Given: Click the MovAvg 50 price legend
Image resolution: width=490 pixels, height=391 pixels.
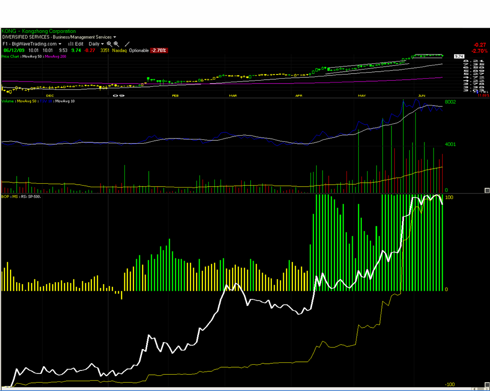Looking at the screenshot, I should pos(32,57).
